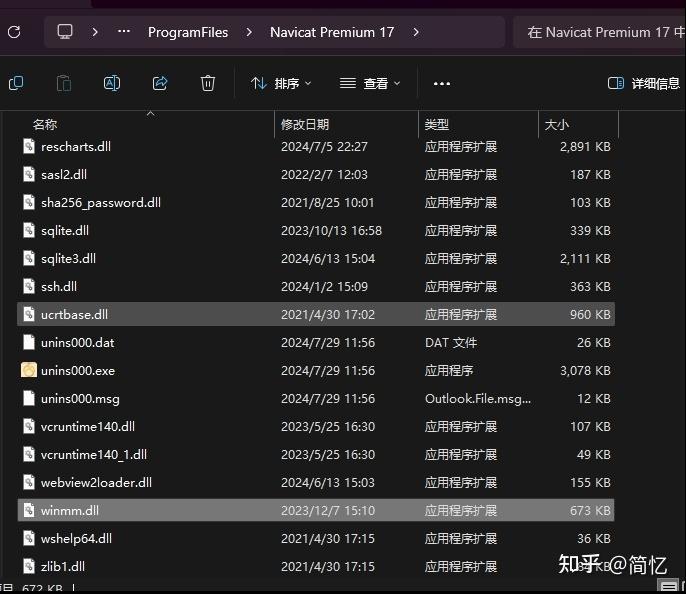This screenshot has width=686, height=594.
Task: Select file name sha256_password.dll
Action: click(x=101, y=203)
